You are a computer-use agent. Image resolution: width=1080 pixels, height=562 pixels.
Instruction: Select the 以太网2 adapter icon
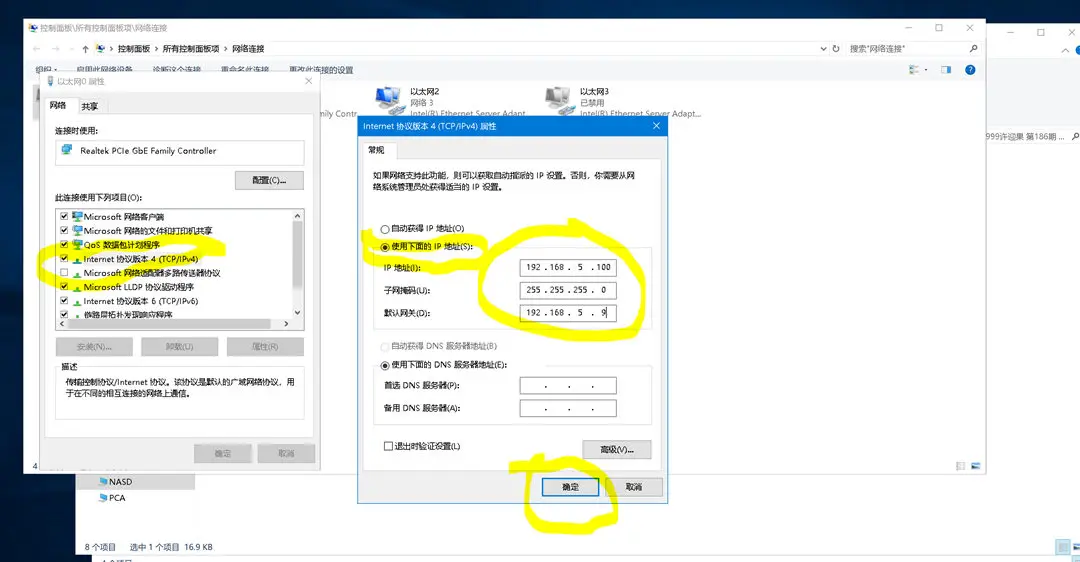point(389,101)
